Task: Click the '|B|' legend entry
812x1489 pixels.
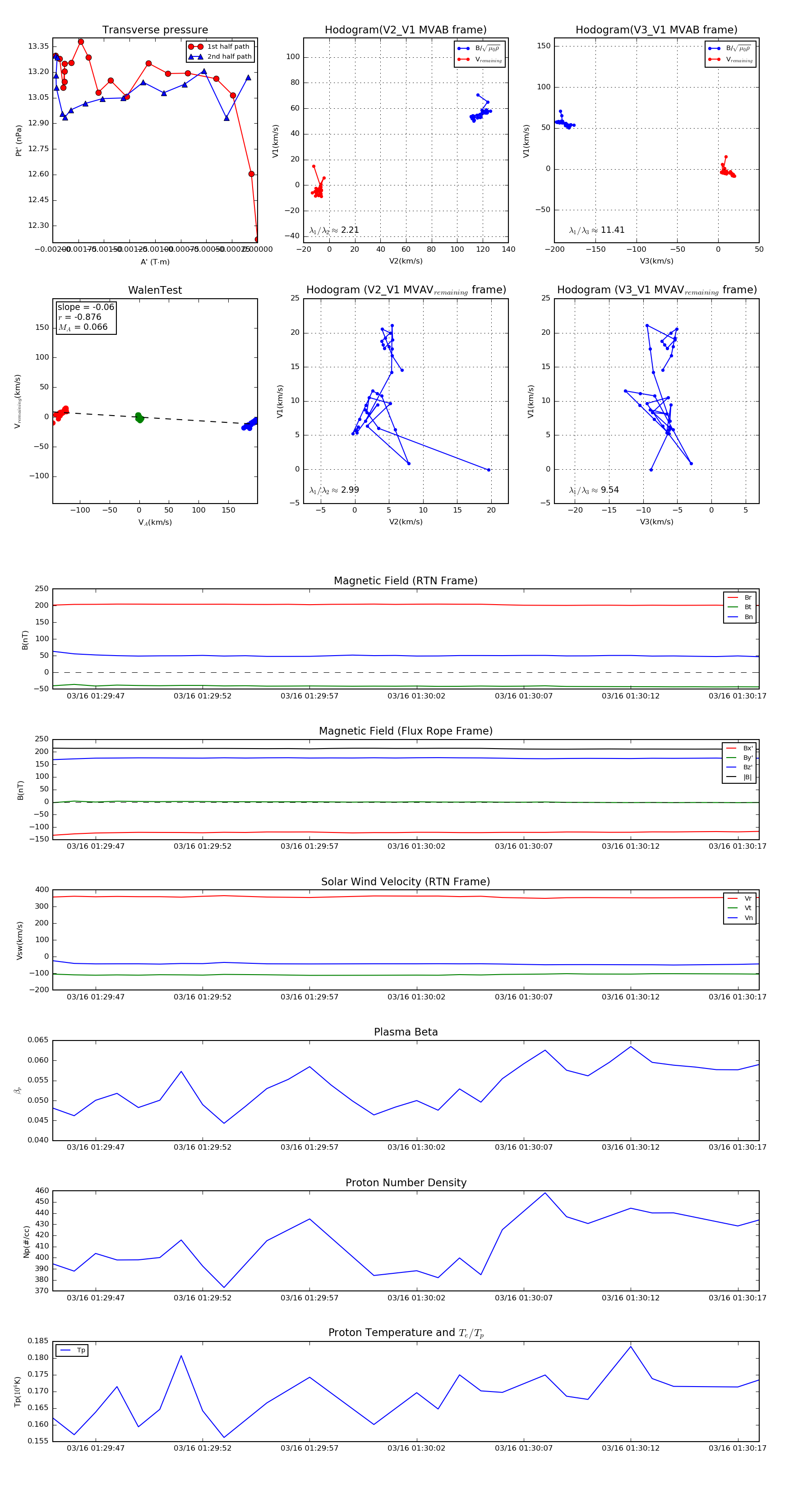Action: (739, 777)
